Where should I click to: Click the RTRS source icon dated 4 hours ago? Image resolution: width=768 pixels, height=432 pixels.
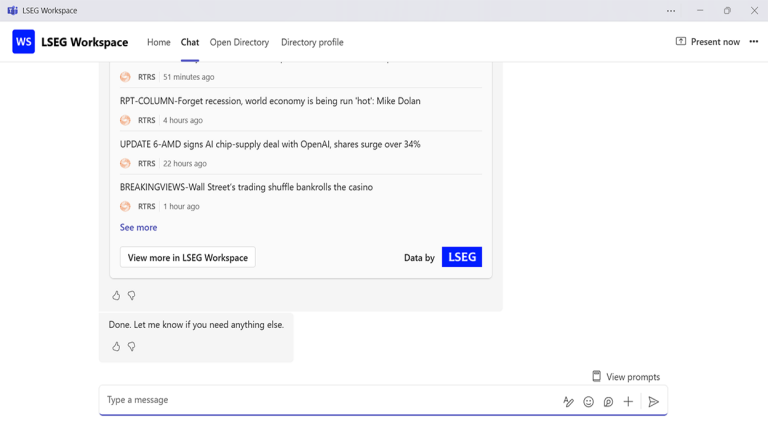pos(125,120)
